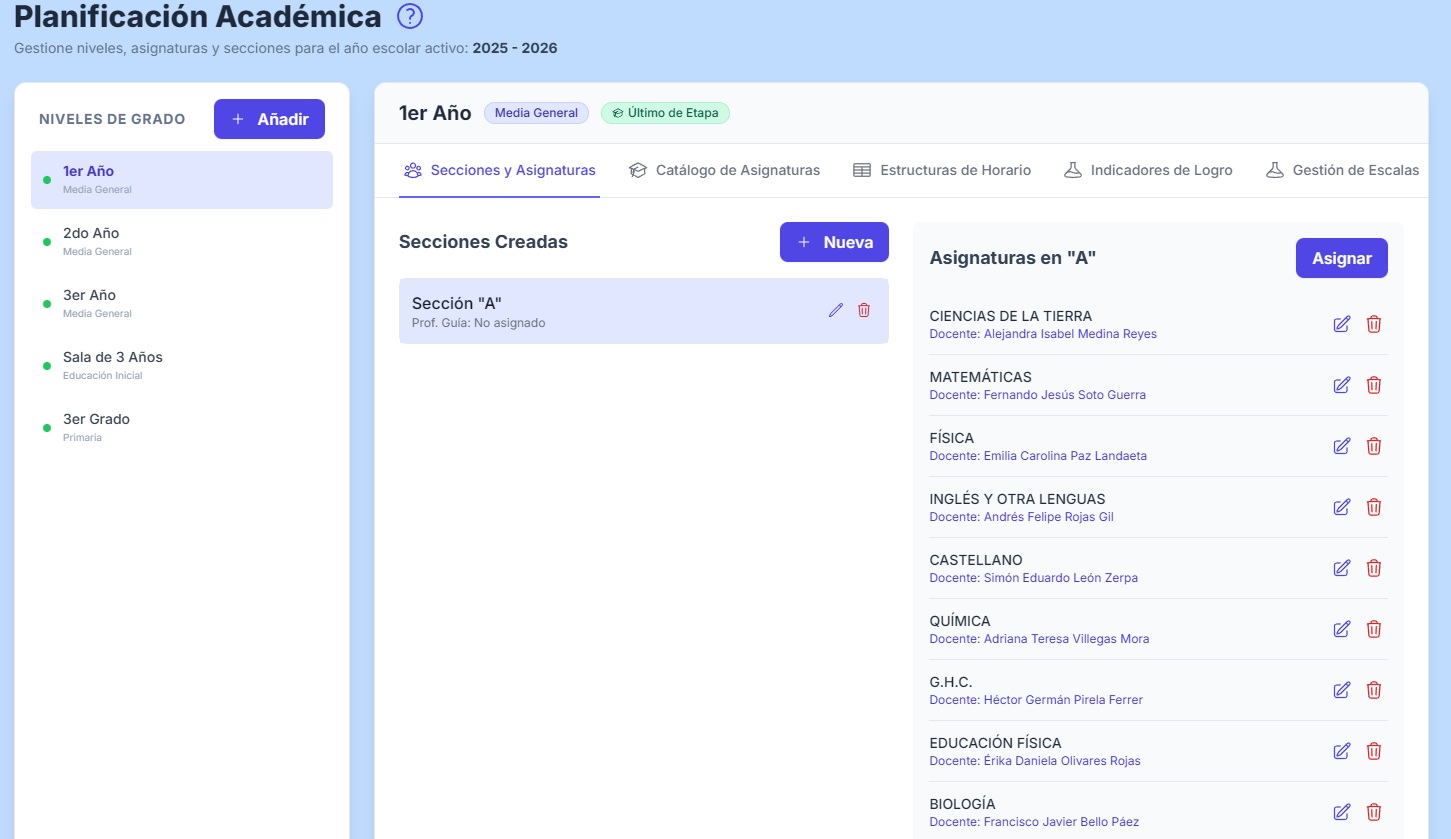Click the CIENCIAS DE LA TIERRA subject name
The height and width of the screenshot is (839, 1451).
pos(1011,316)
